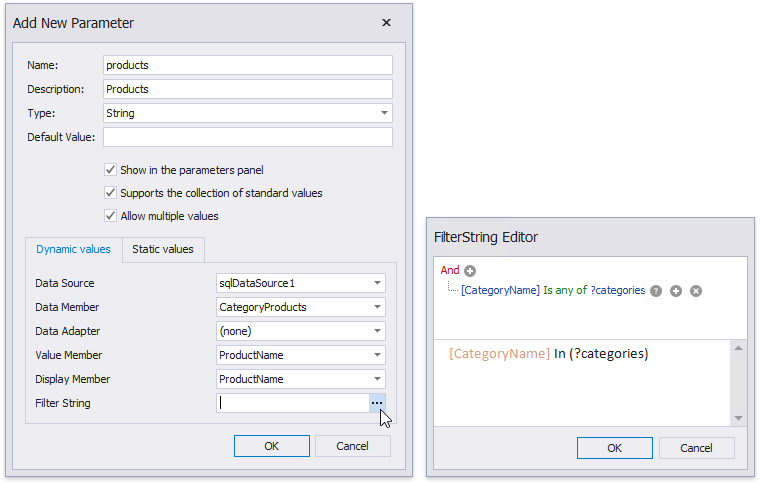Click the add condition icon next to And
The width and height of the screenshot is (760, 484).
(470, 271)
